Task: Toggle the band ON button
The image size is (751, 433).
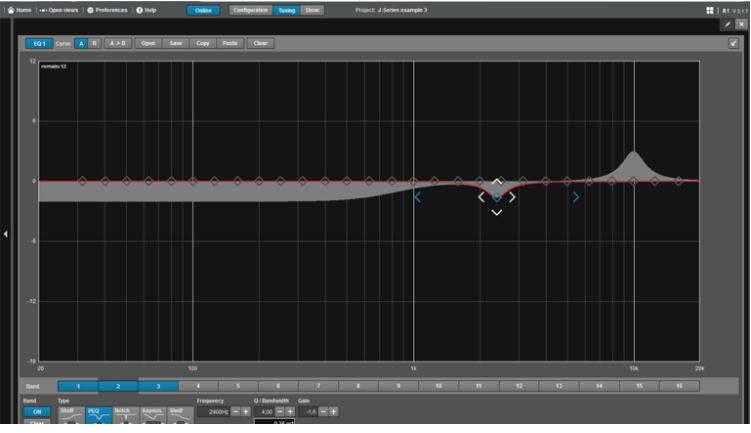Action: click(36, 411)
